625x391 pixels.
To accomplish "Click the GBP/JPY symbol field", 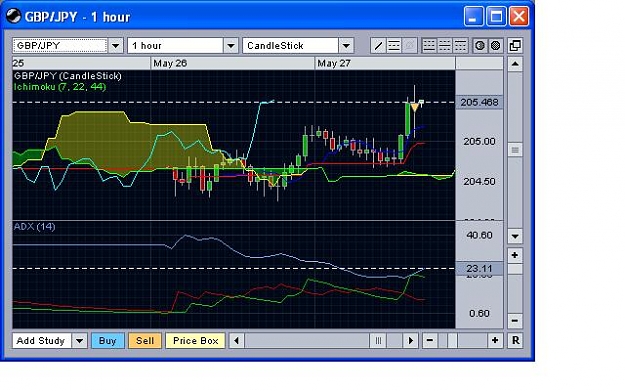I will point(60,46).
